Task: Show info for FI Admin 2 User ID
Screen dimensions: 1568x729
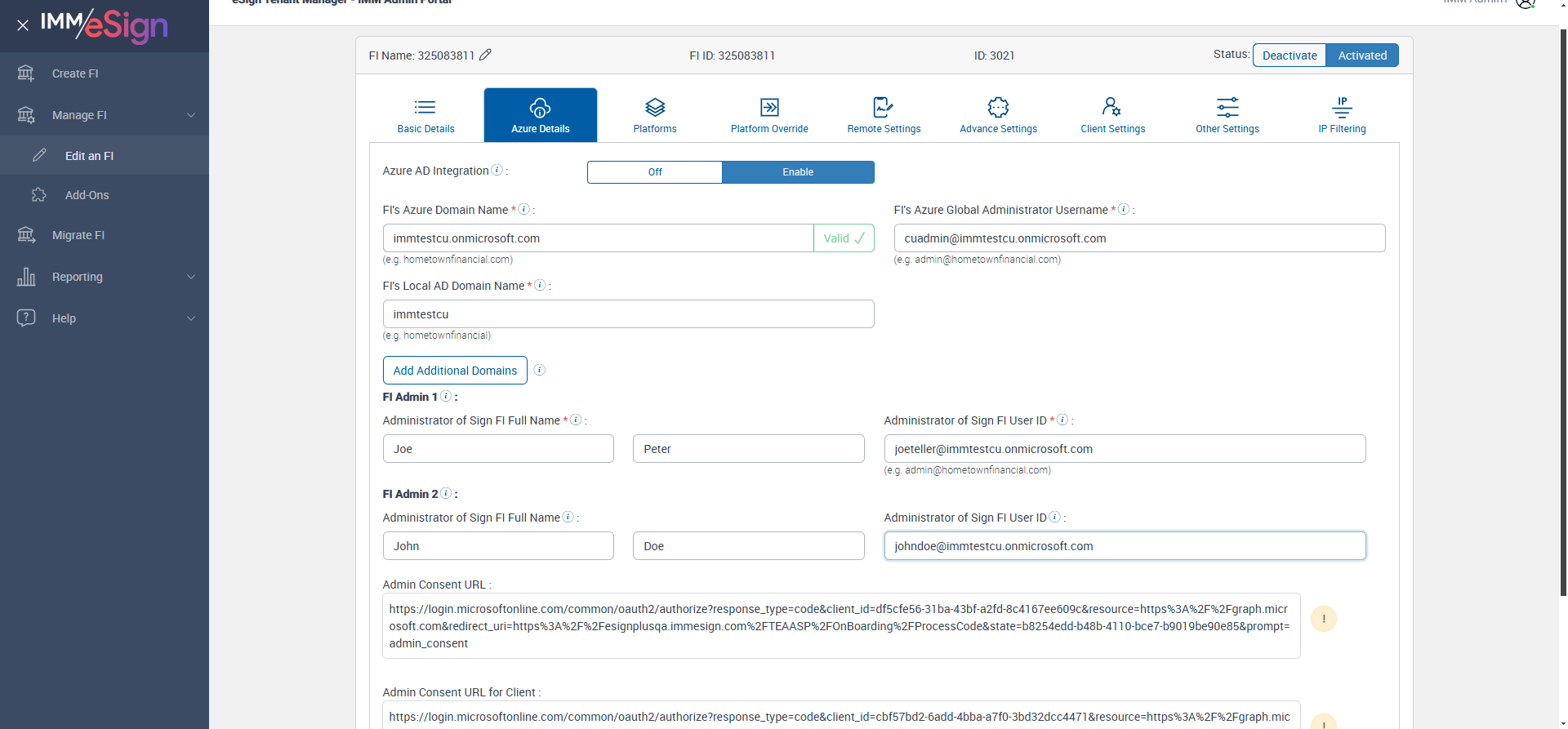Action: [1055, 517]
